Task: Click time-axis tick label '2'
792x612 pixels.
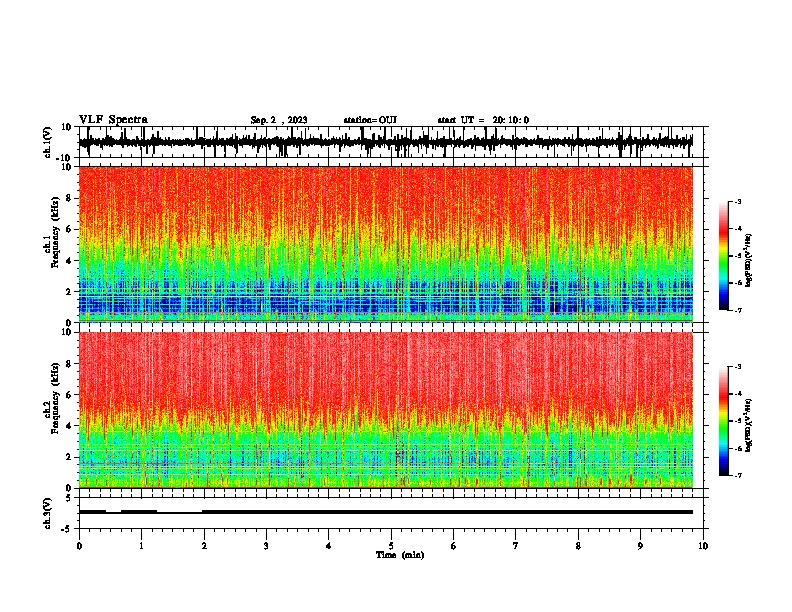Action: pos(204,546)
